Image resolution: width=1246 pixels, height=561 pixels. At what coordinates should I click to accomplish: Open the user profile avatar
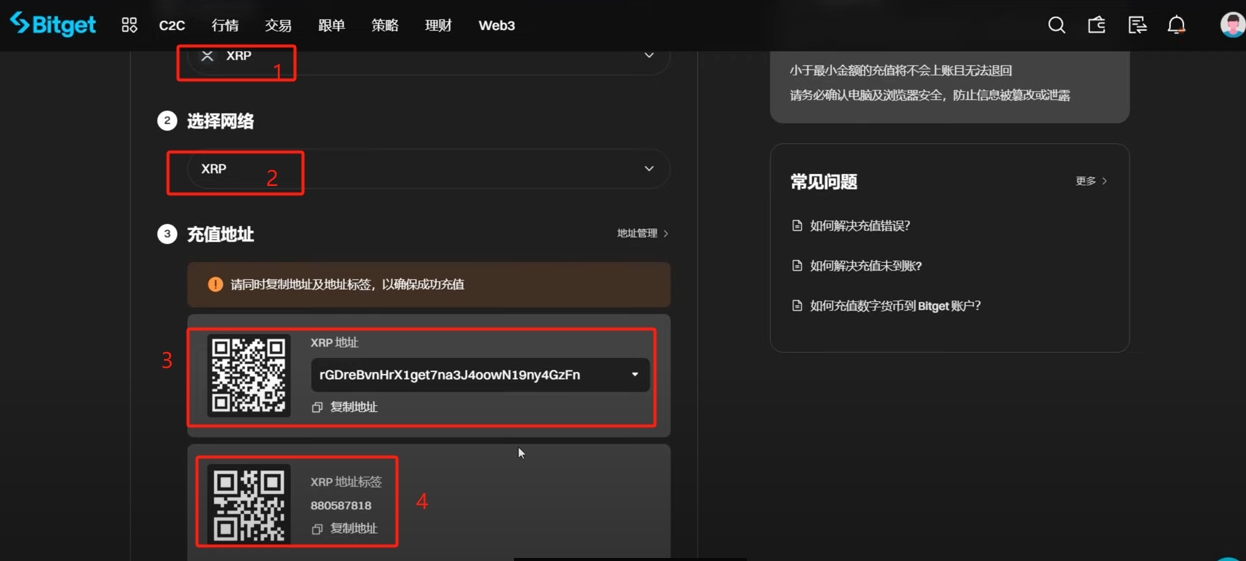[x=1232, y=25]
